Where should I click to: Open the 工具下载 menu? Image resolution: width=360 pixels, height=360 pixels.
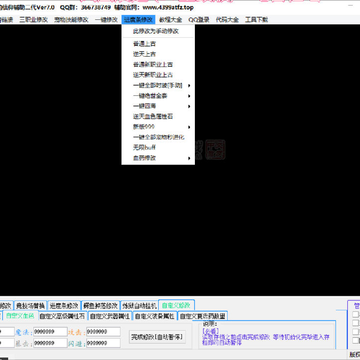[x=256, y=20]
